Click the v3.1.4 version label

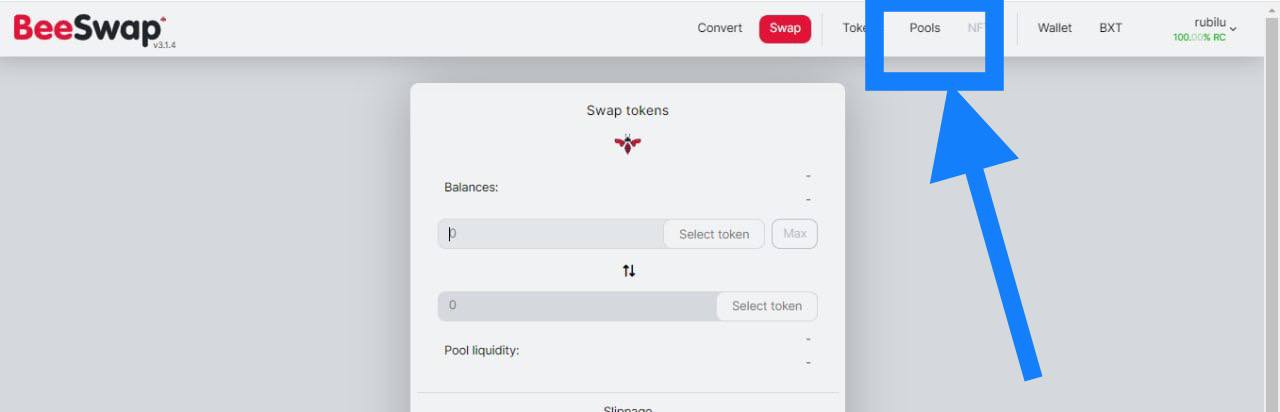[x=164, y=46]
